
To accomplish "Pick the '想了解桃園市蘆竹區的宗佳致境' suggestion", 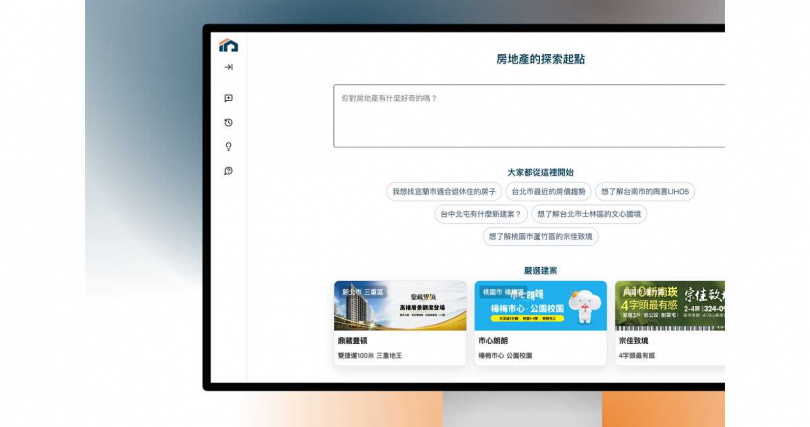I will click(x=540, y=236).
